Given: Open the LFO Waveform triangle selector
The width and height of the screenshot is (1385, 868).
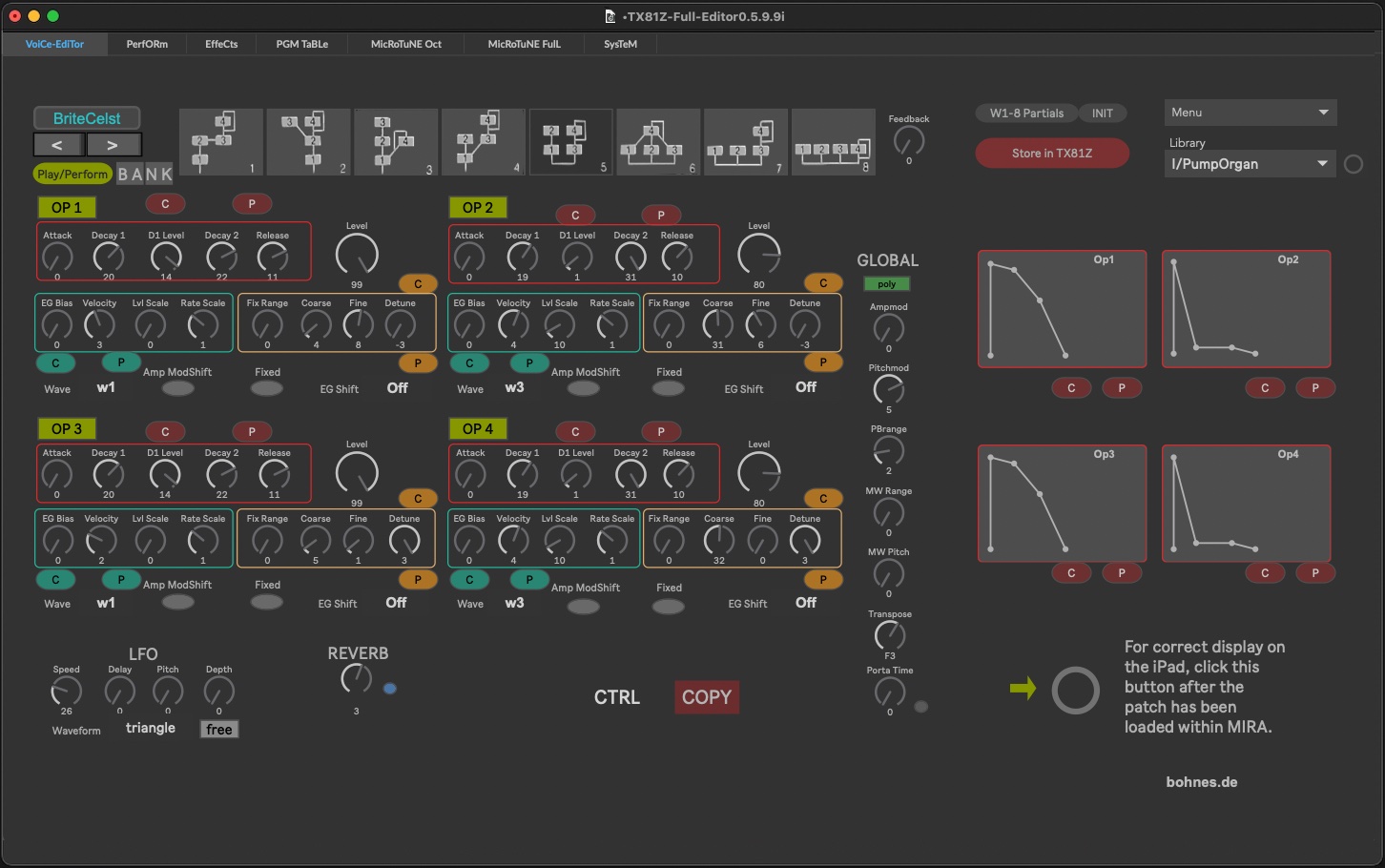Looking at the screenshot, I should point(151,729).
